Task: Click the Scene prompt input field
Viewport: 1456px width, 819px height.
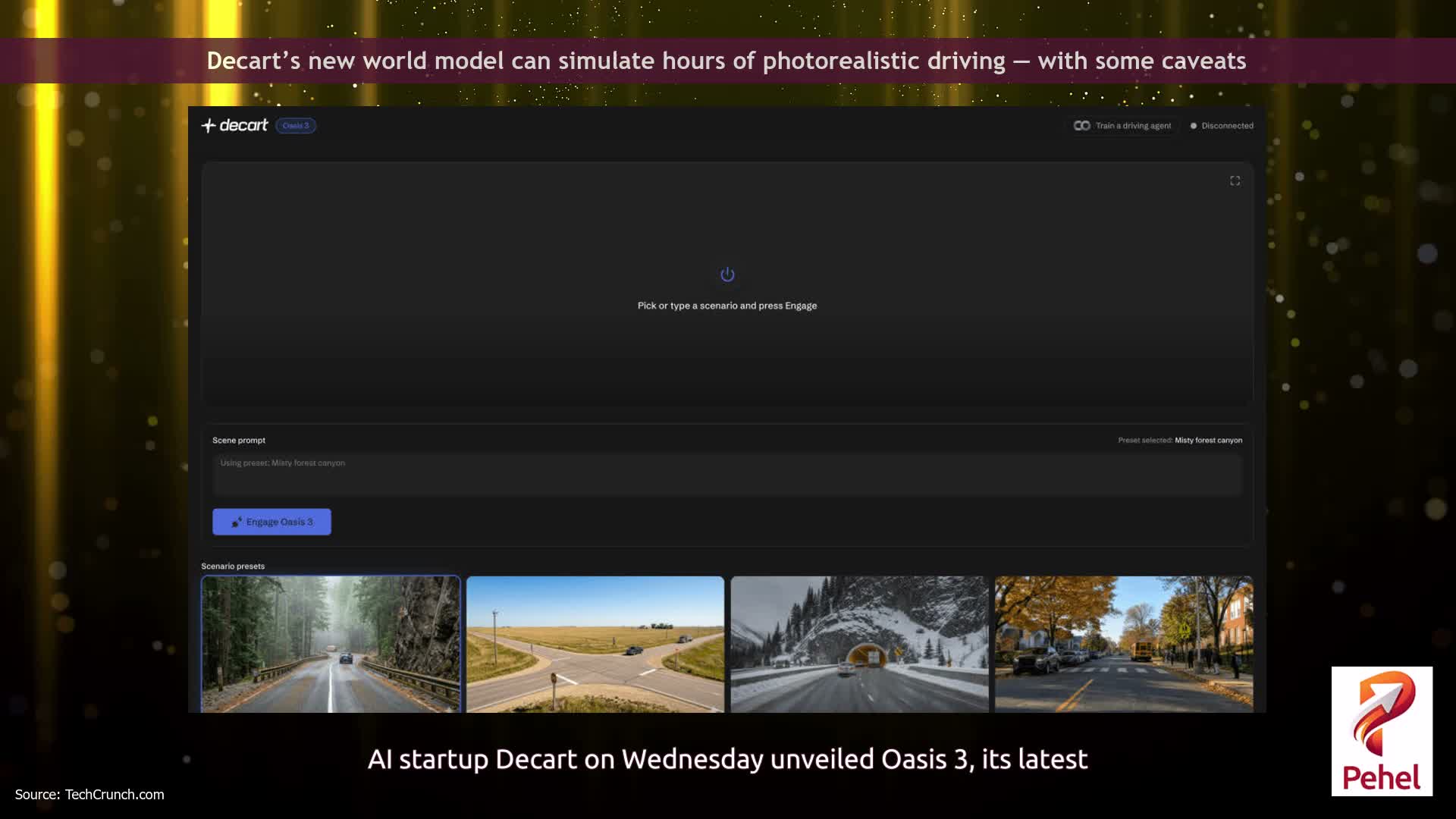Action: tap(727, 475)
